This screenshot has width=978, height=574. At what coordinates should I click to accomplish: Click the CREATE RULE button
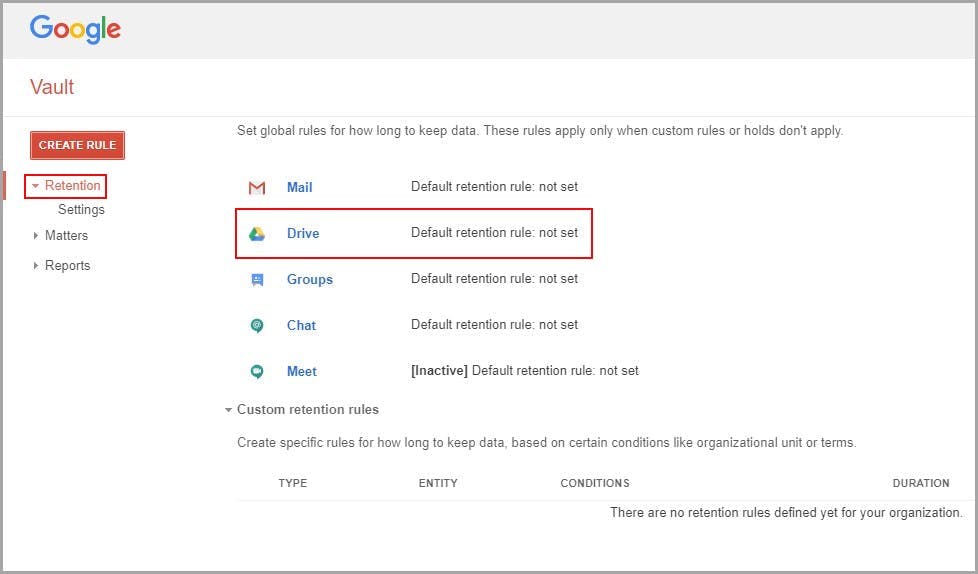77,145
